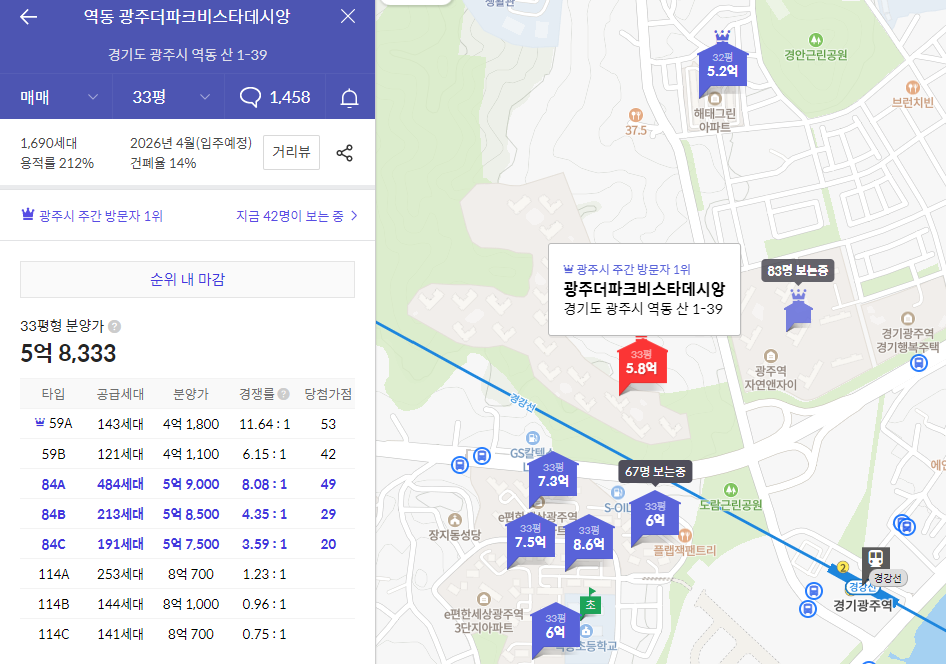Image resolution: width=946 pixels, height=664 pixels.
Task: Go back with the left arrow icon
Action: click(28, 17)
